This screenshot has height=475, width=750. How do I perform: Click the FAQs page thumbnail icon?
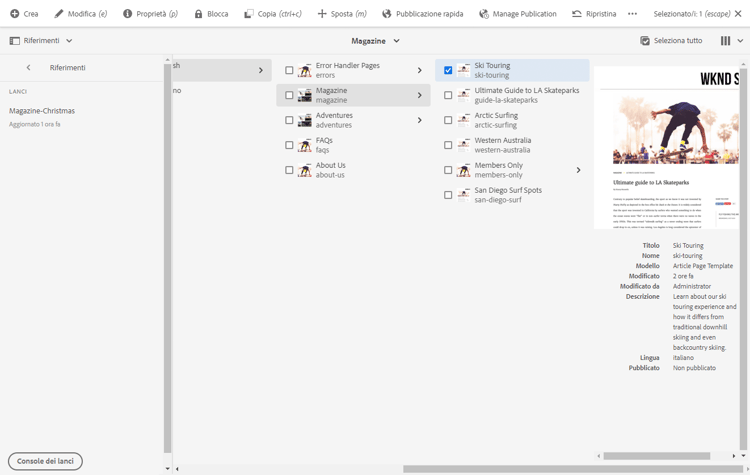[305, 145]
